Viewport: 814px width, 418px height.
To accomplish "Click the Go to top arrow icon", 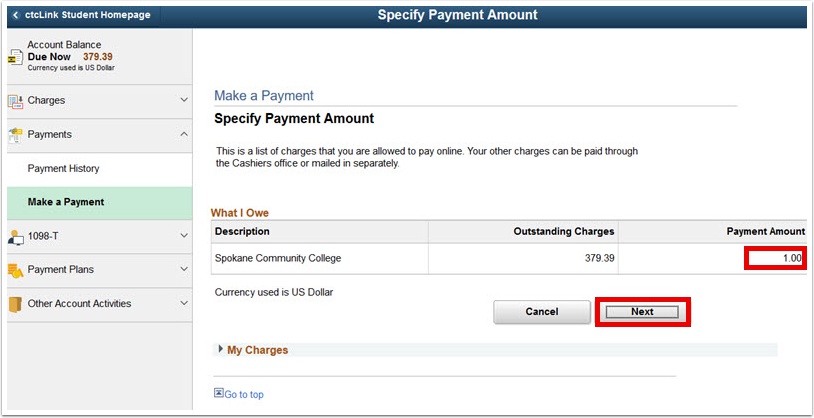I will (x=219, y=394).
